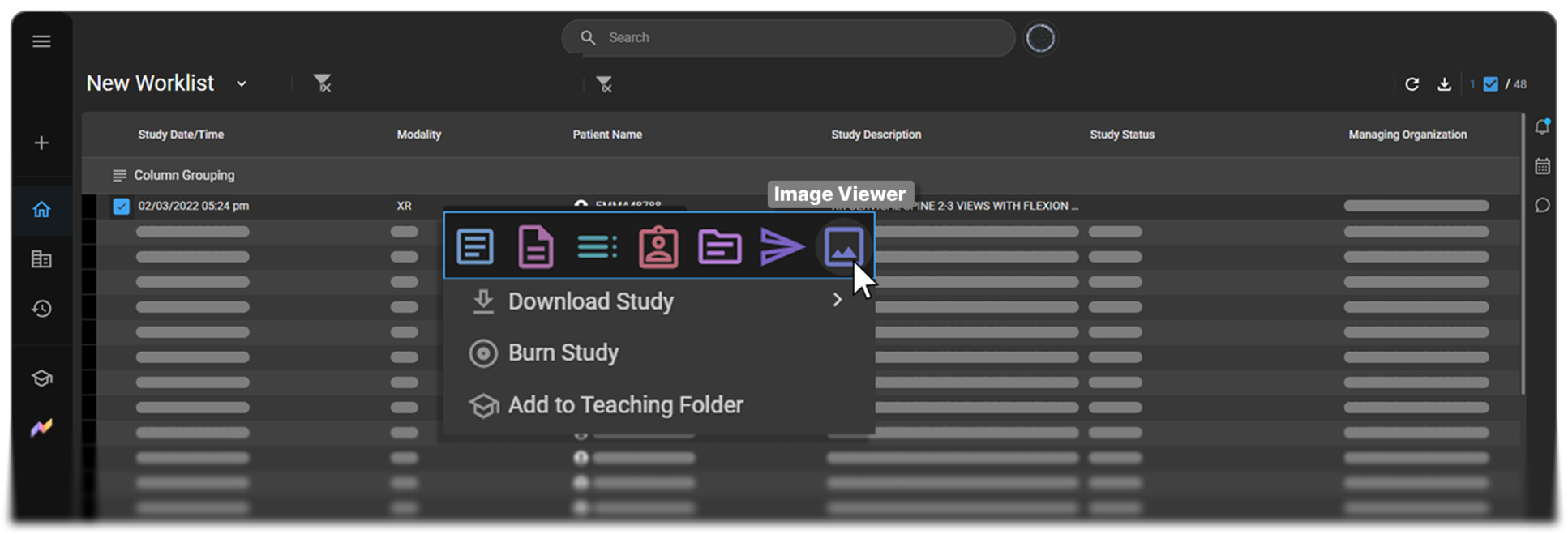The image size is (1568, 534).
Task: Click the worklist vertical scrollbar
Action: [1523, 254]
